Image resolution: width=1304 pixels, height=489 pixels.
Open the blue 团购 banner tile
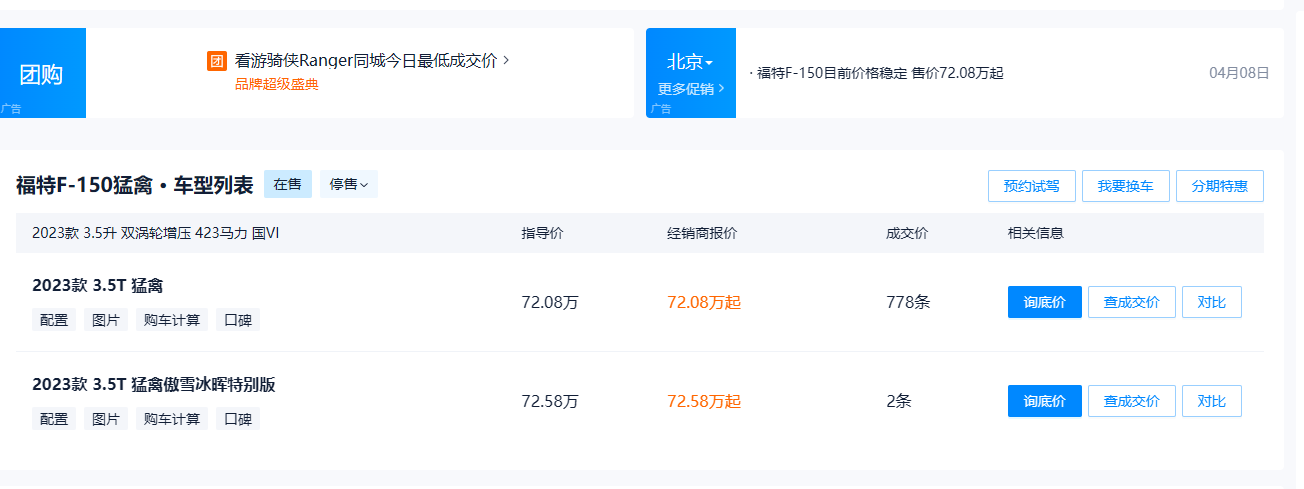(x=42, y=74)
